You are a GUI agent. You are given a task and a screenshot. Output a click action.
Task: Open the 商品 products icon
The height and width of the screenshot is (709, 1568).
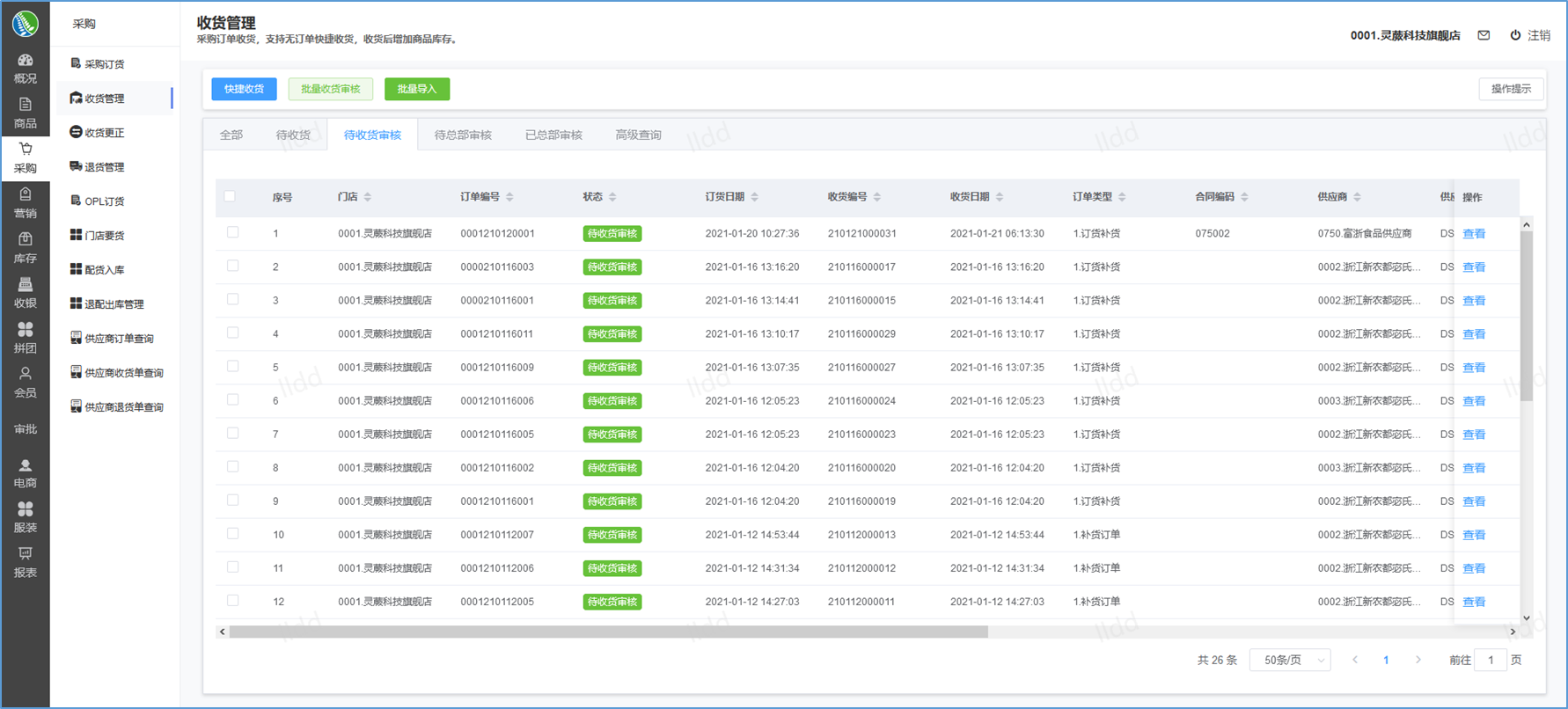point(26,105)
